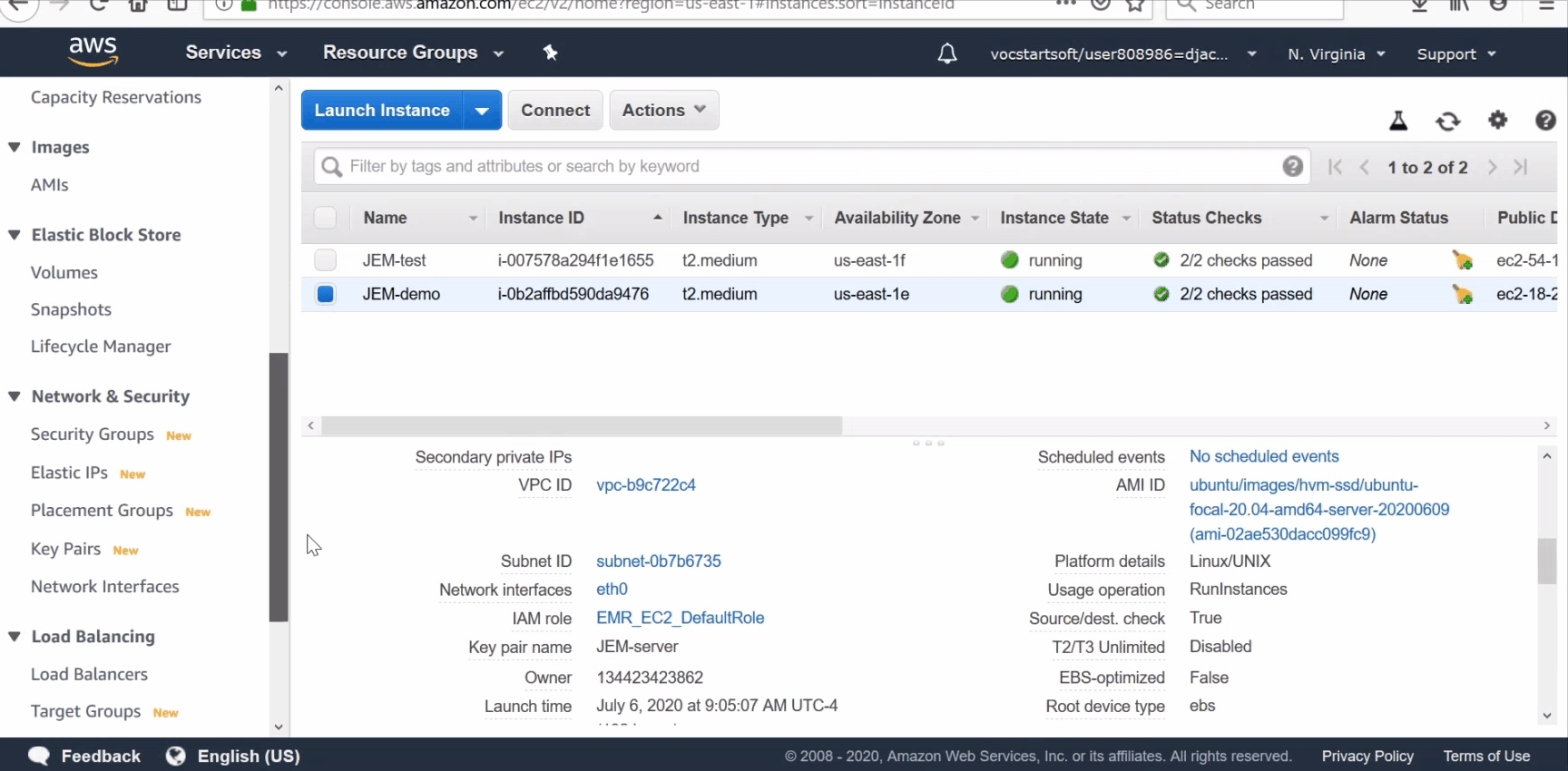Open the notifications bell icon

click(946, 54)
